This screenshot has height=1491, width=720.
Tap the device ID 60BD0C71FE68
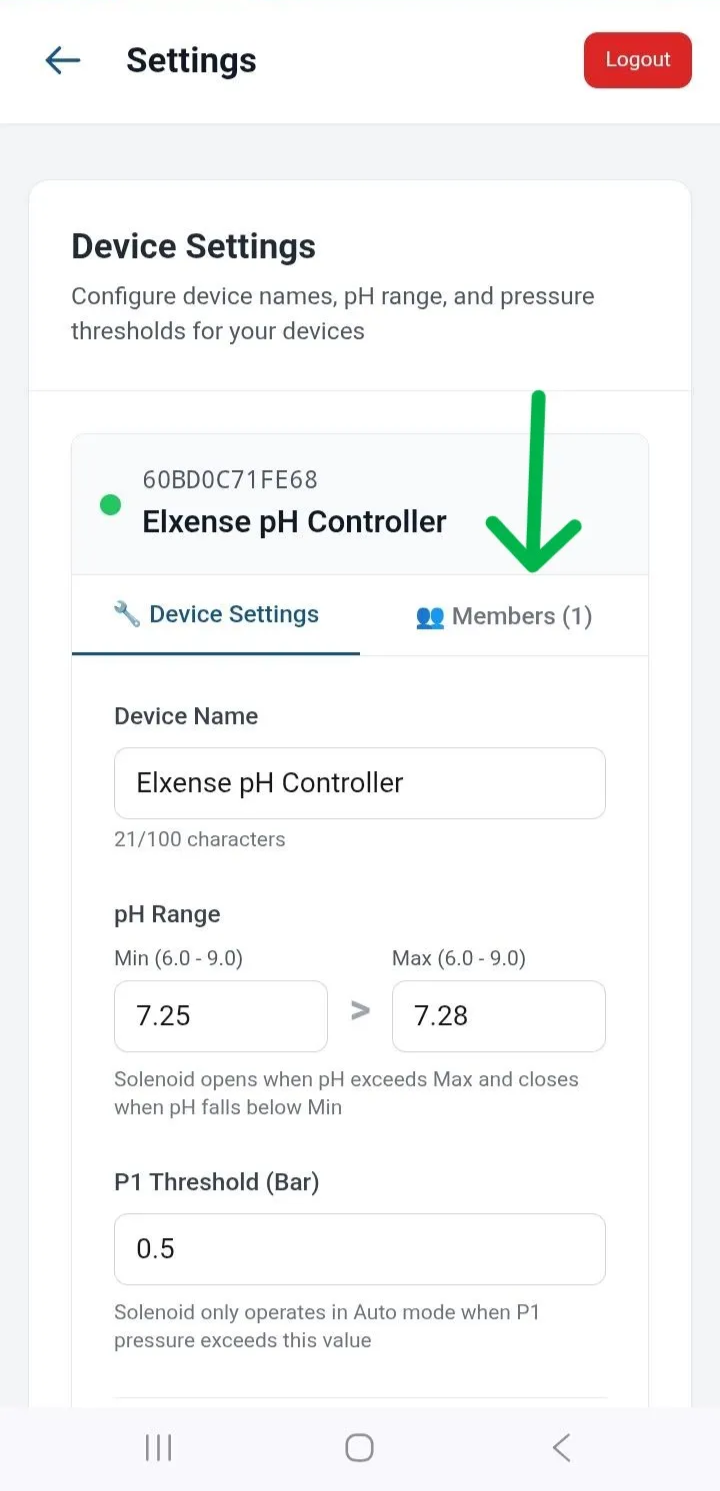point(230,480)
